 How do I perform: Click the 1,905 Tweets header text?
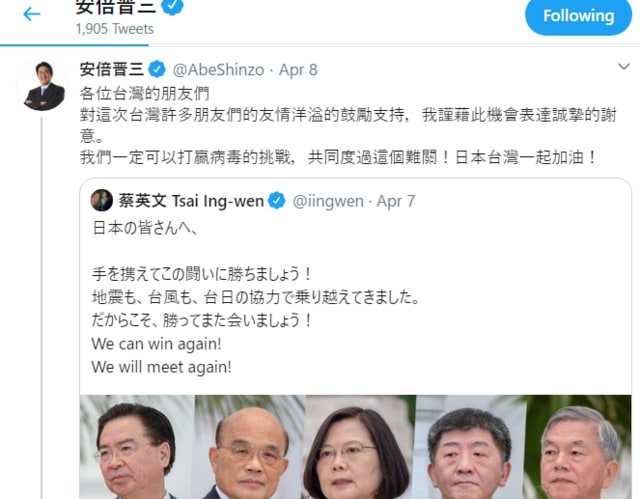pos(115,29)
